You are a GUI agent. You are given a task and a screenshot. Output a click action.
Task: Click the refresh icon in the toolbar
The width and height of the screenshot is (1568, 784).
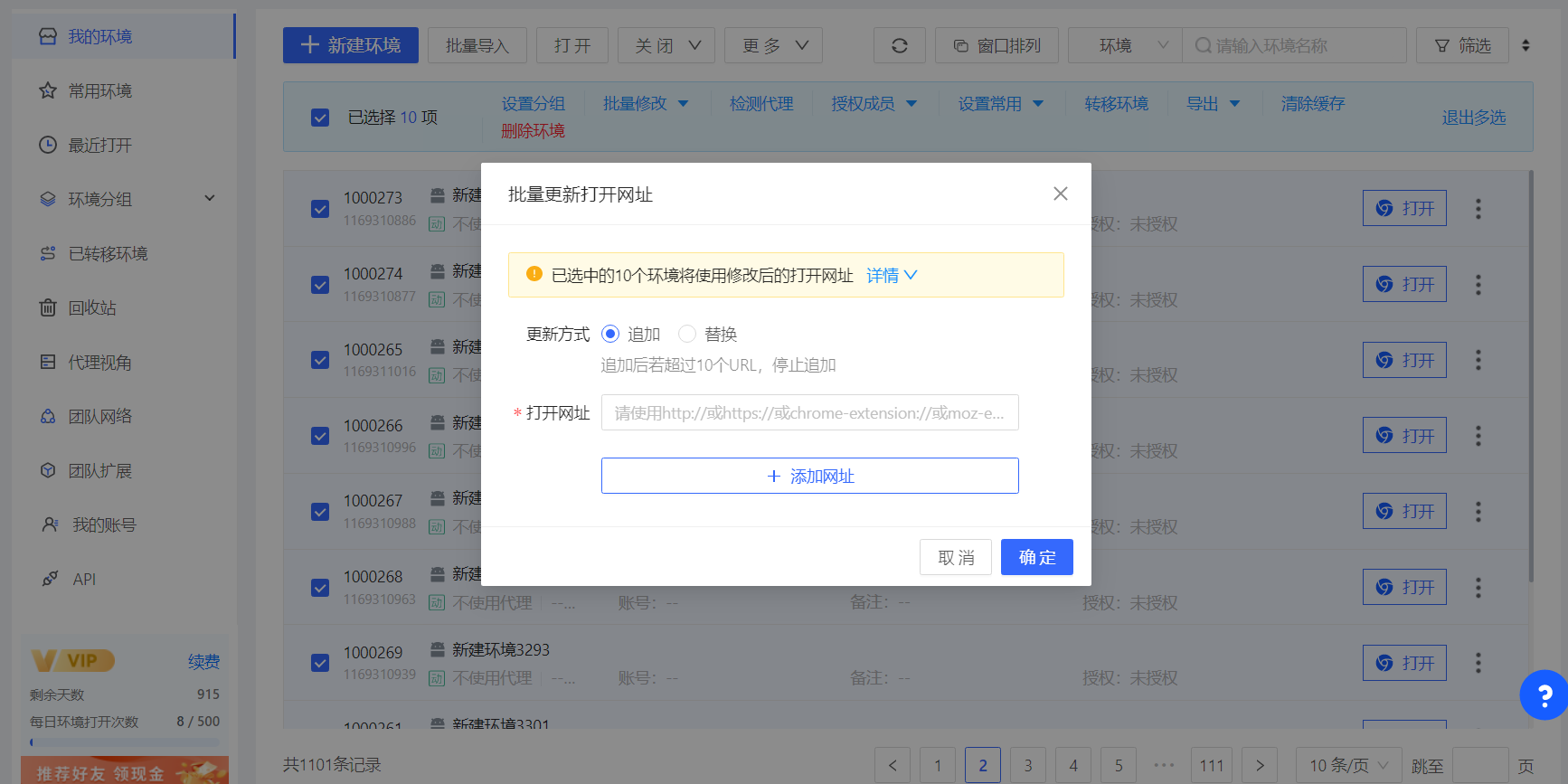coord(899,45)
